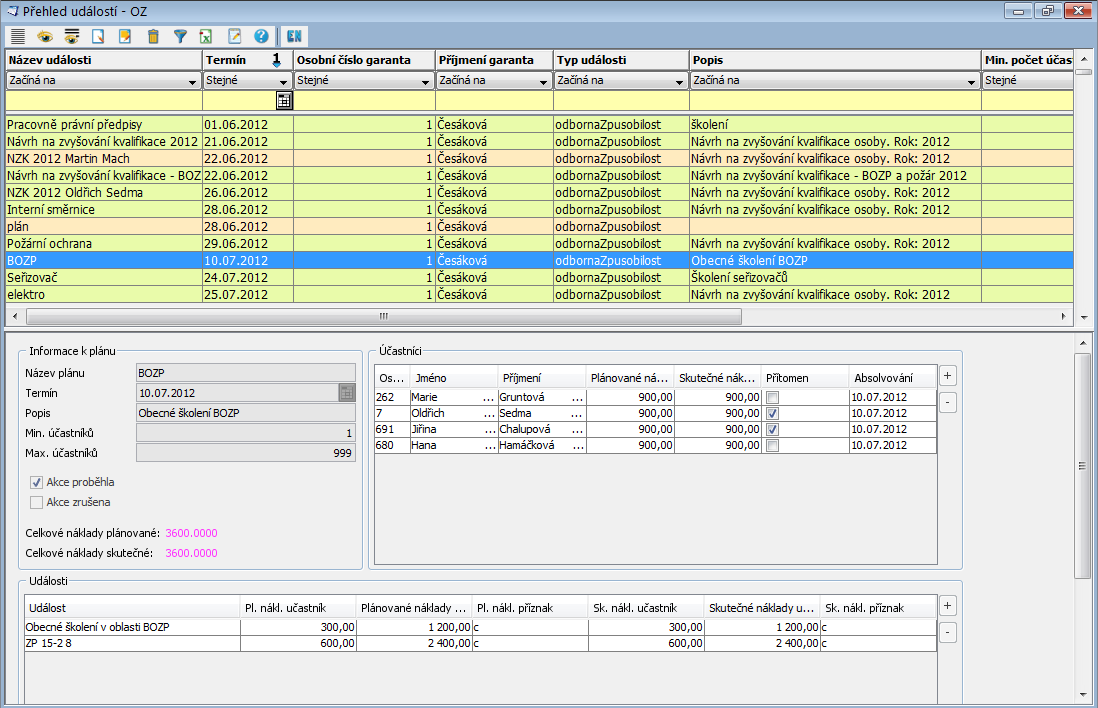Viewport: 1098px width, 708px height.
Task: Click the list lines icon in toolbar
Action: (18, 36)
